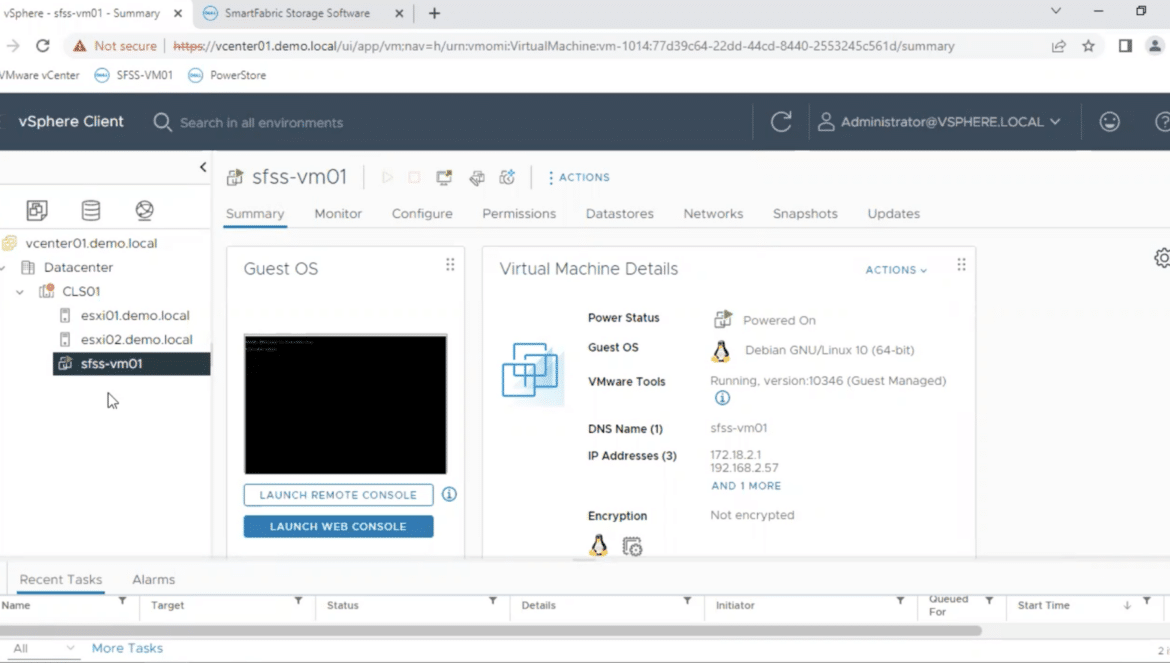Open sfss-vm01 ACTIONS menu

coord(579,177)
